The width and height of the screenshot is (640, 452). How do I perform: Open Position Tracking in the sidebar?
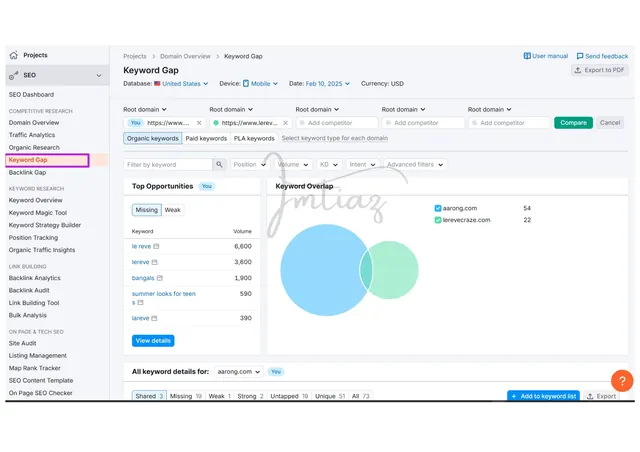click(33, 238)
